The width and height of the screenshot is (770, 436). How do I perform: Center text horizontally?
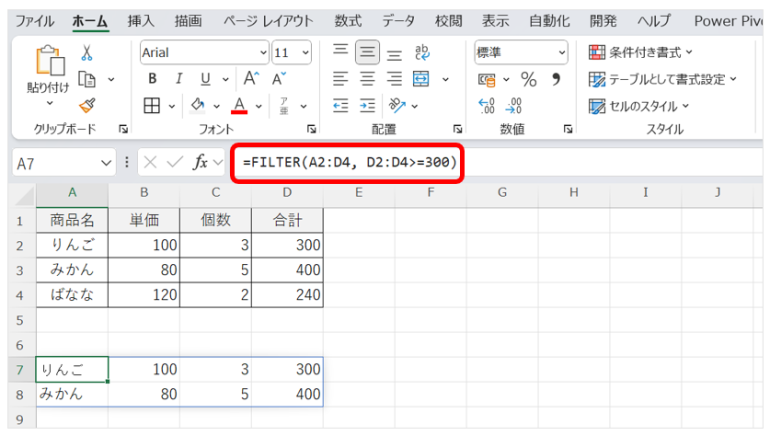367,79
